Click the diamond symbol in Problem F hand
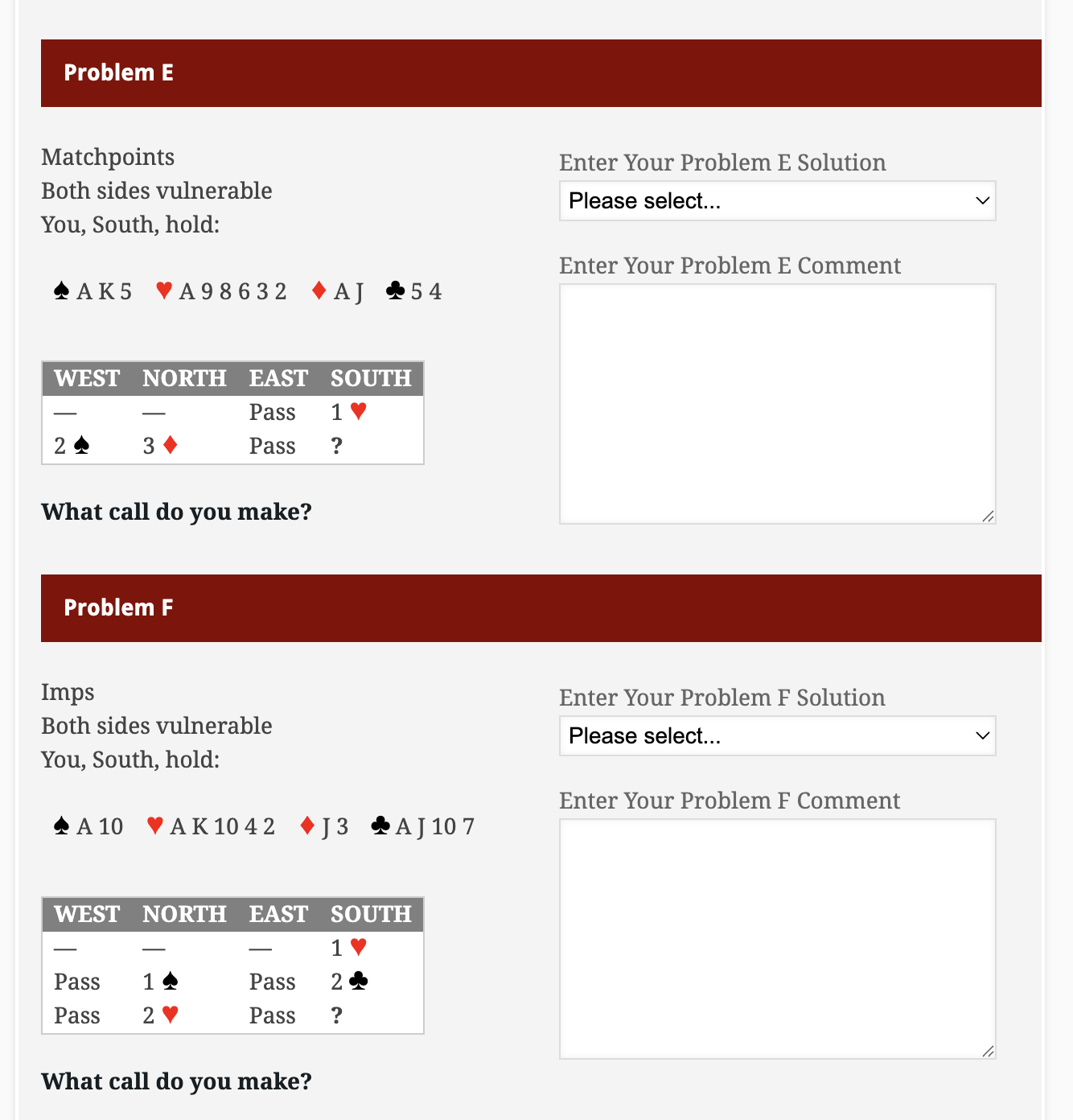The height and width of the screenshot is (1120, 1073). point(306,826)
